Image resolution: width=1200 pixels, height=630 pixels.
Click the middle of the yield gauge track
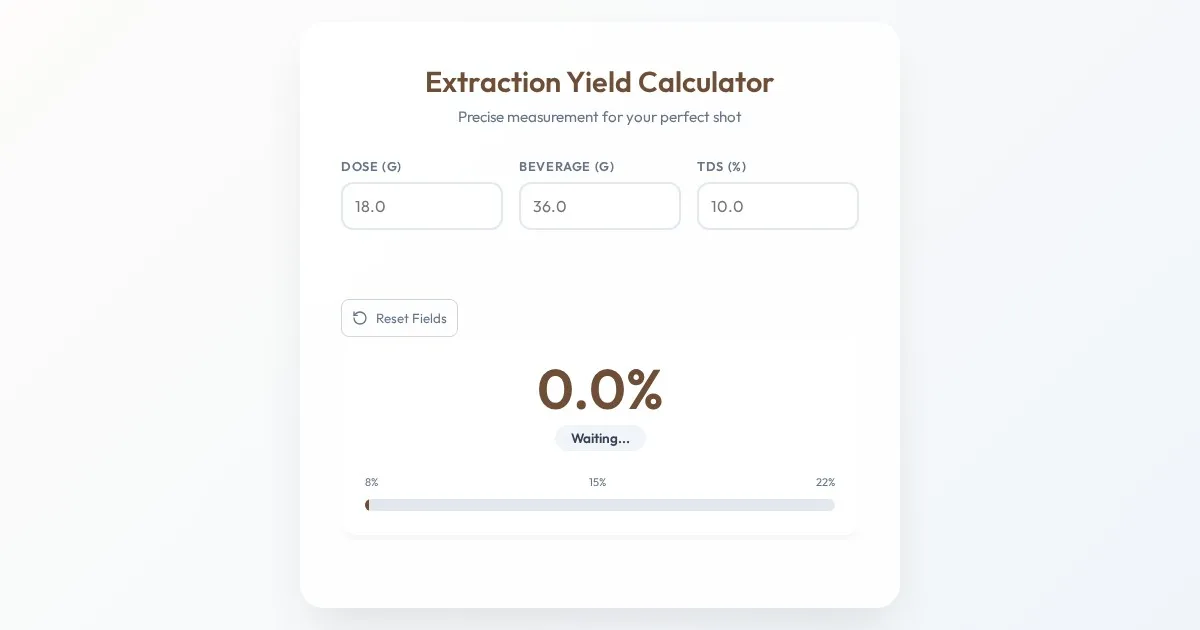pyautogui.click(x=600, y=505)
